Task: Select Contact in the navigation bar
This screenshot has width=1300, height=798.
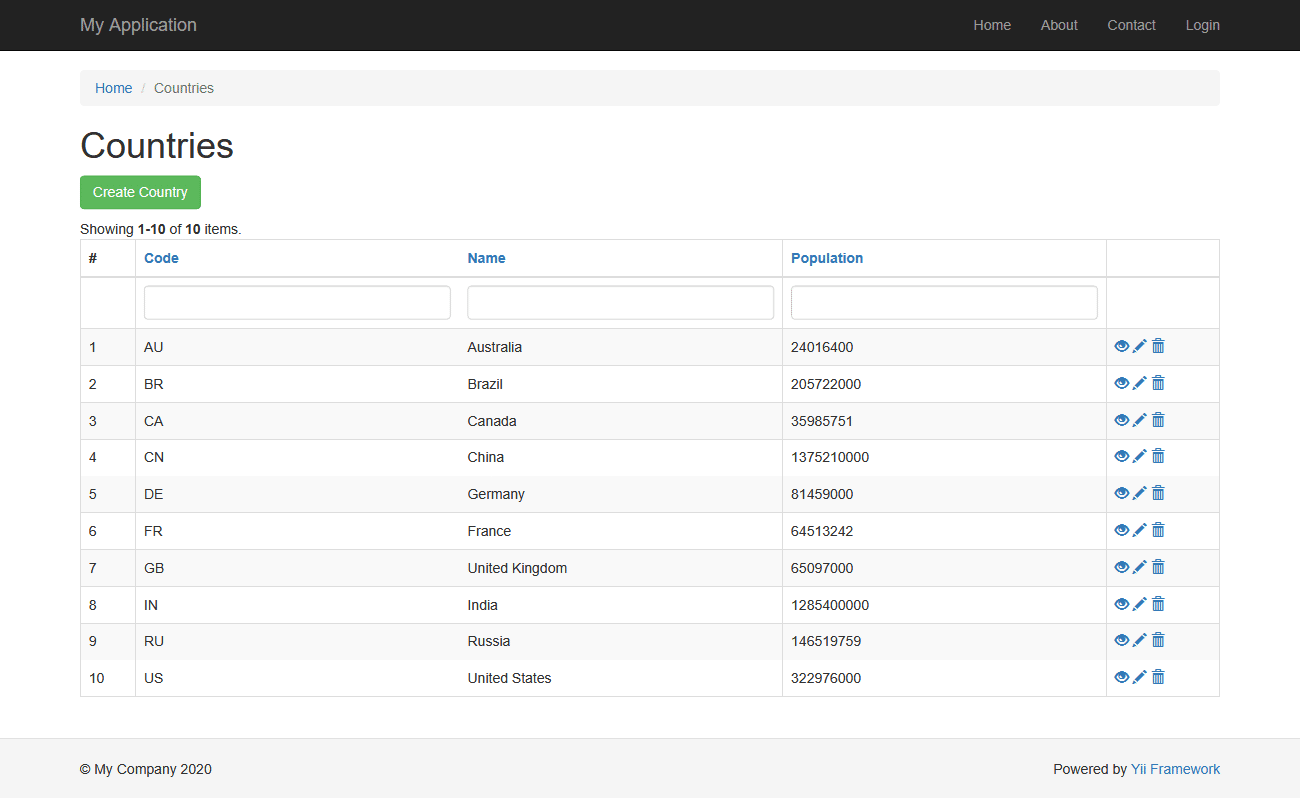Action: coord(1131,25)
